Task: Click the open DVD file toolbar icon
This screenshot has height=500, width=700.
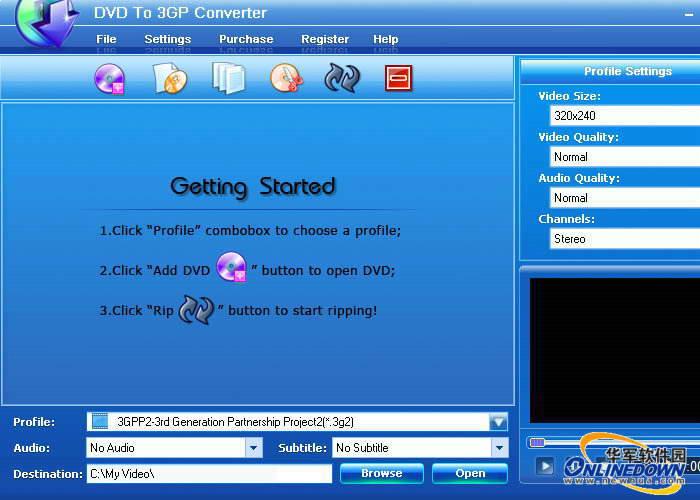Action: tap(170, 79)
